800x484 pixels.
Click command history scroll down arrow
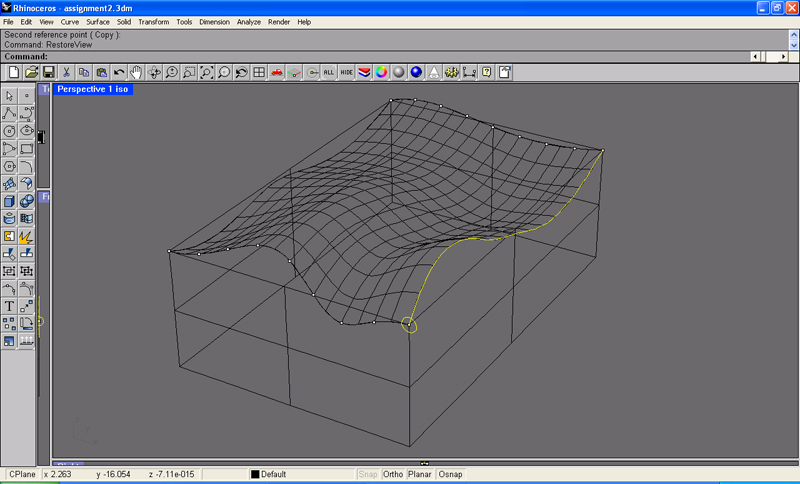click(x=793, y=45)
